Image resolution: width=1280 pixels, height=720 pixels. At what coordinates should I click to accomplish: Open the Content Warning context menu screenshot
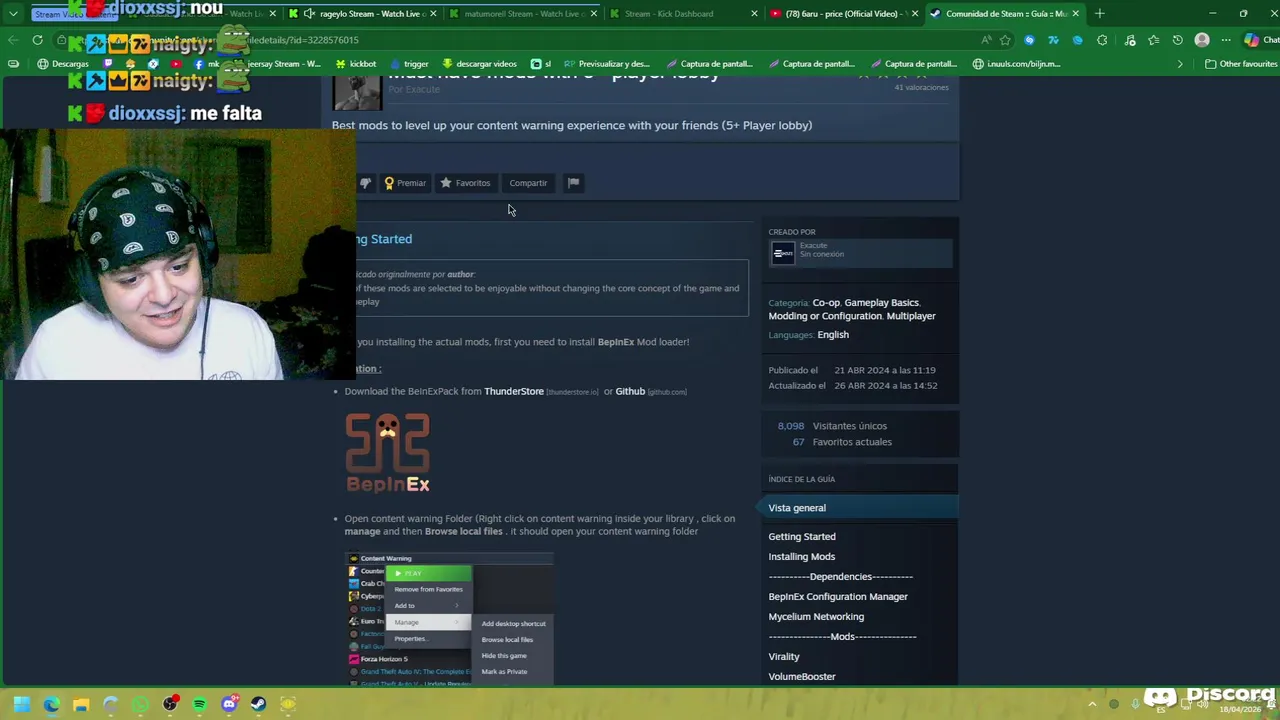[449, 618]
